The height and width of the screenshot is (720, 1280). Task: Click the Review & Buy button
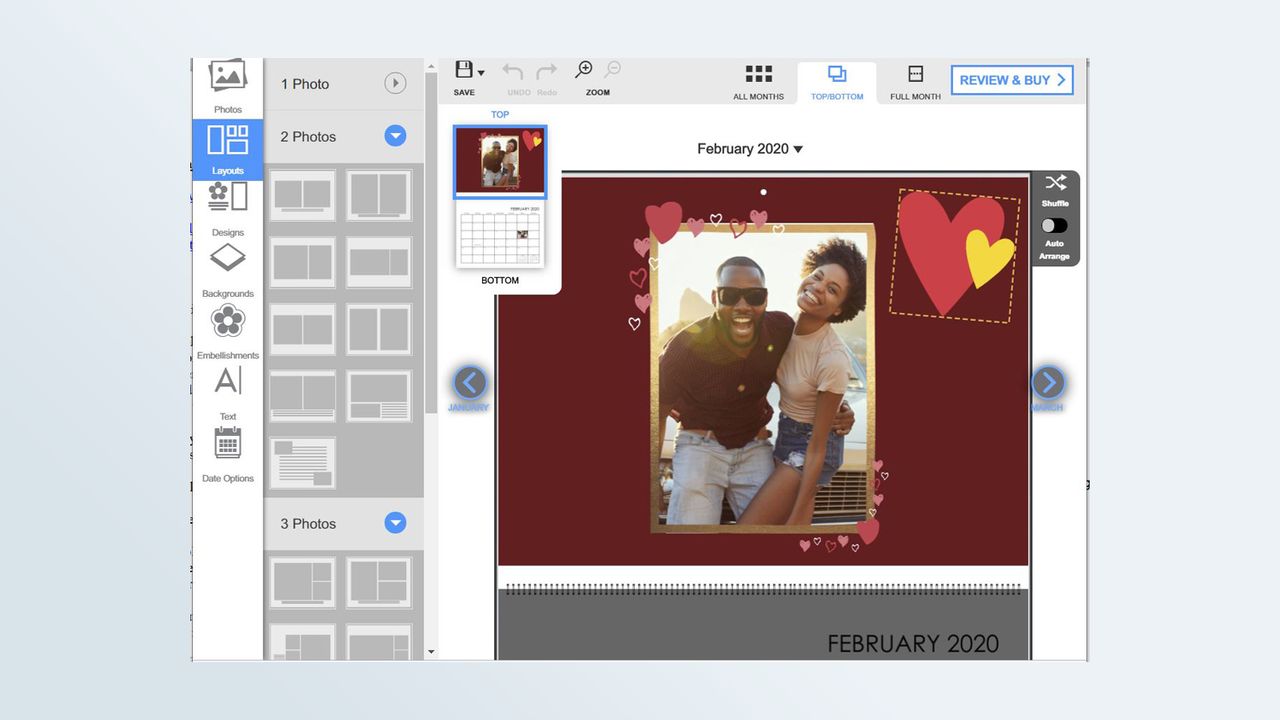(1012, 80)
